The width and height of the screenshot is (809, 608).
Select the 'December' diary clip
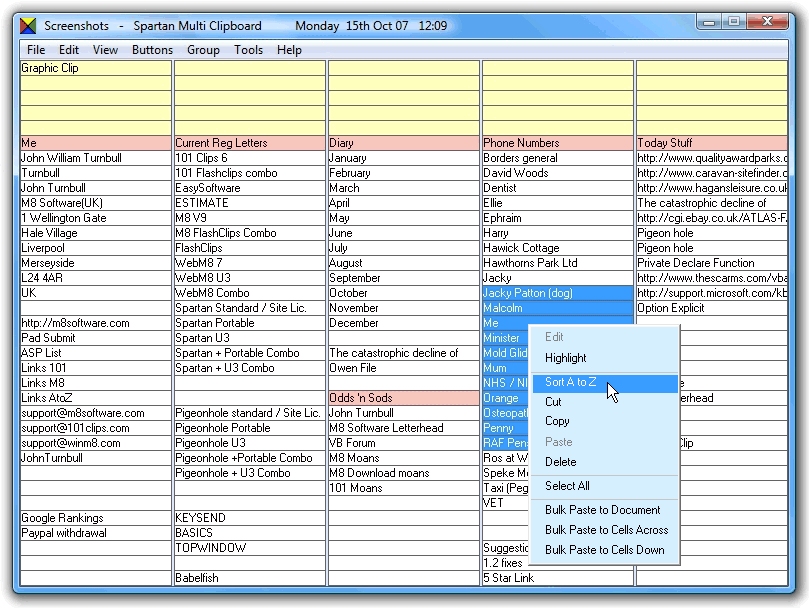coord(403,323)
